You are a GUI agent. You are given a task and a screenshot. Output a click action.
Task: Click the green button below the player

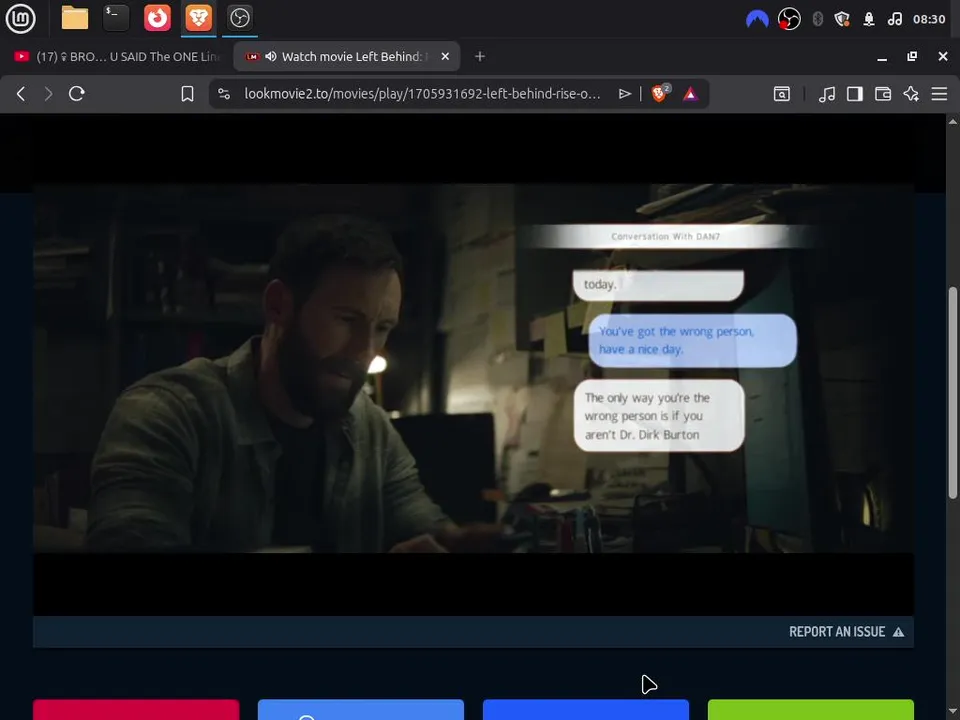click(x=811, y=710)
